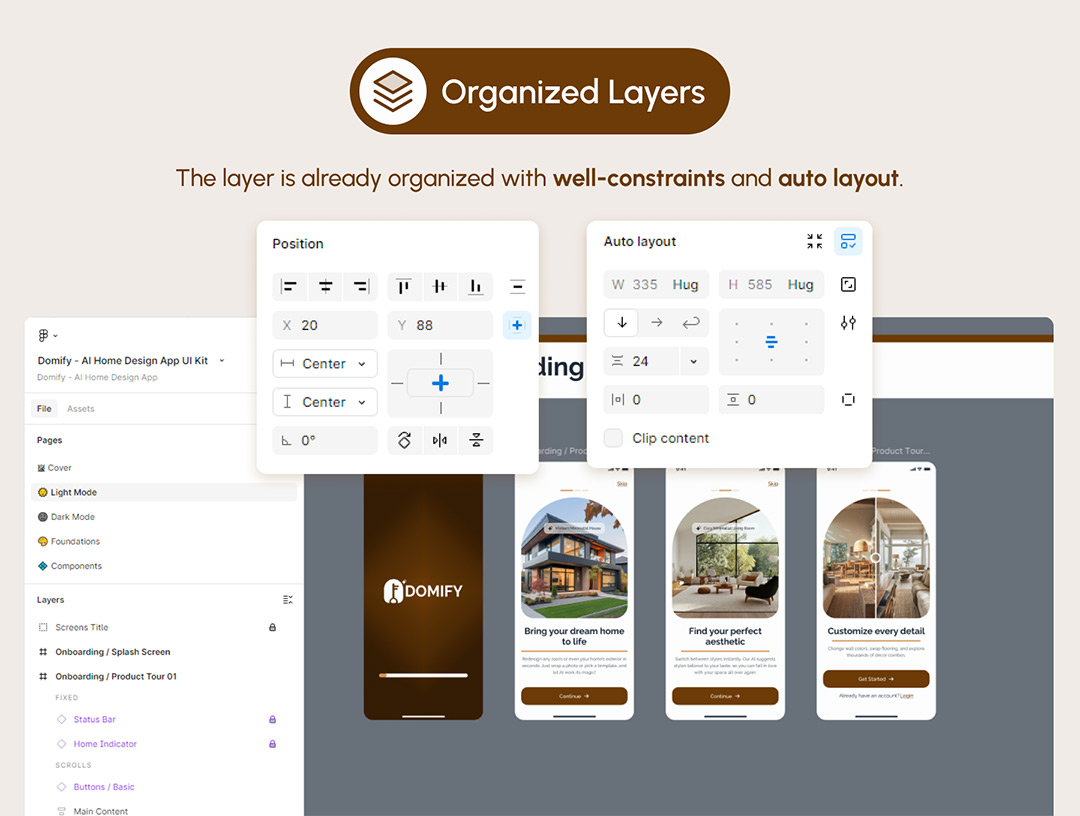Select the align top icon
The height and width of the screenshot is (816, 1080).
tap(404, 287)
